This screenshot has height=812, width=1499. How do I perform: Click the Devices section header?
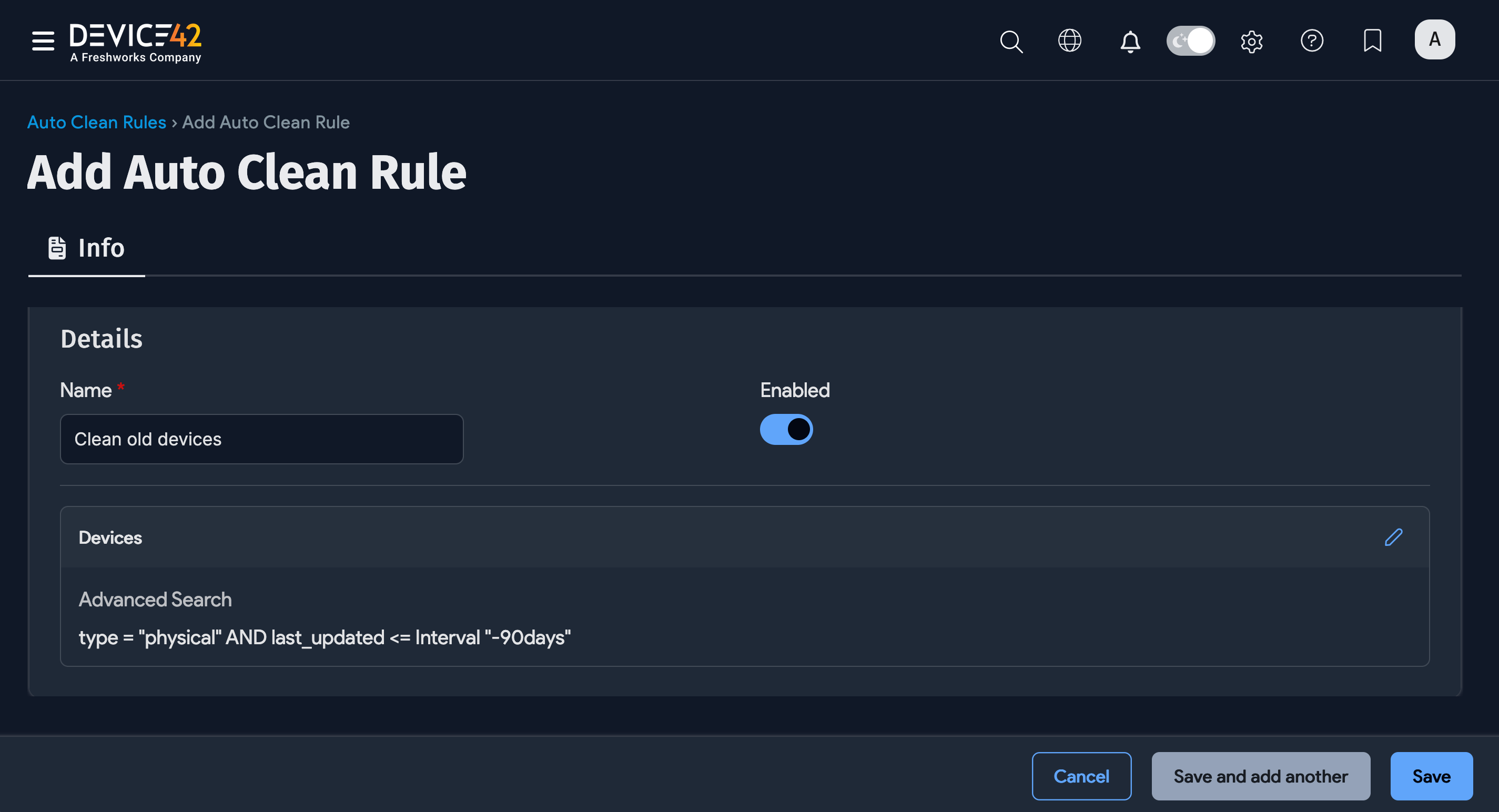coord(110,537)
